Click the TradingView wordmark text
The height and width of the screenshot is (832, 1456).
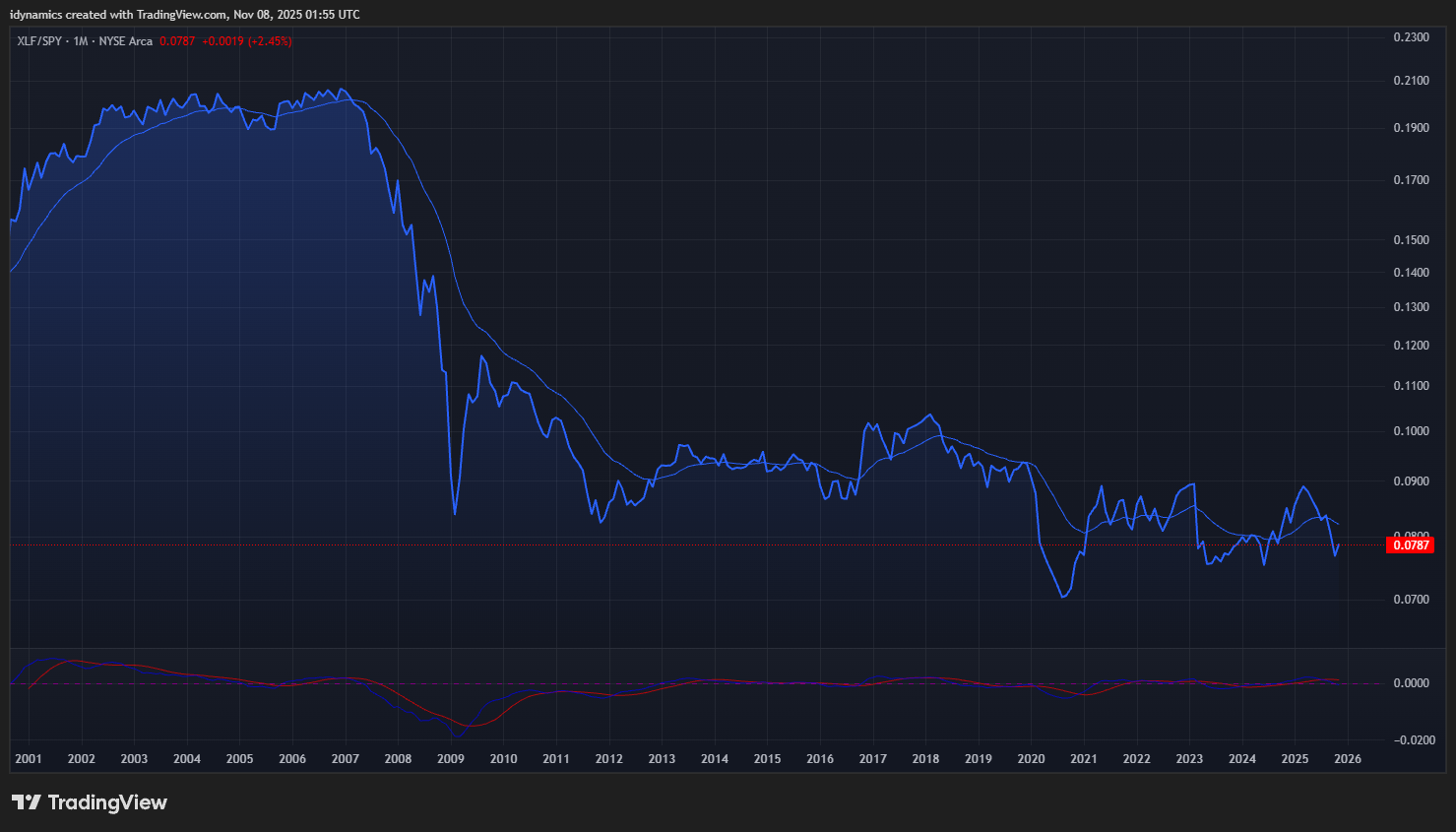tap(107, 802)
